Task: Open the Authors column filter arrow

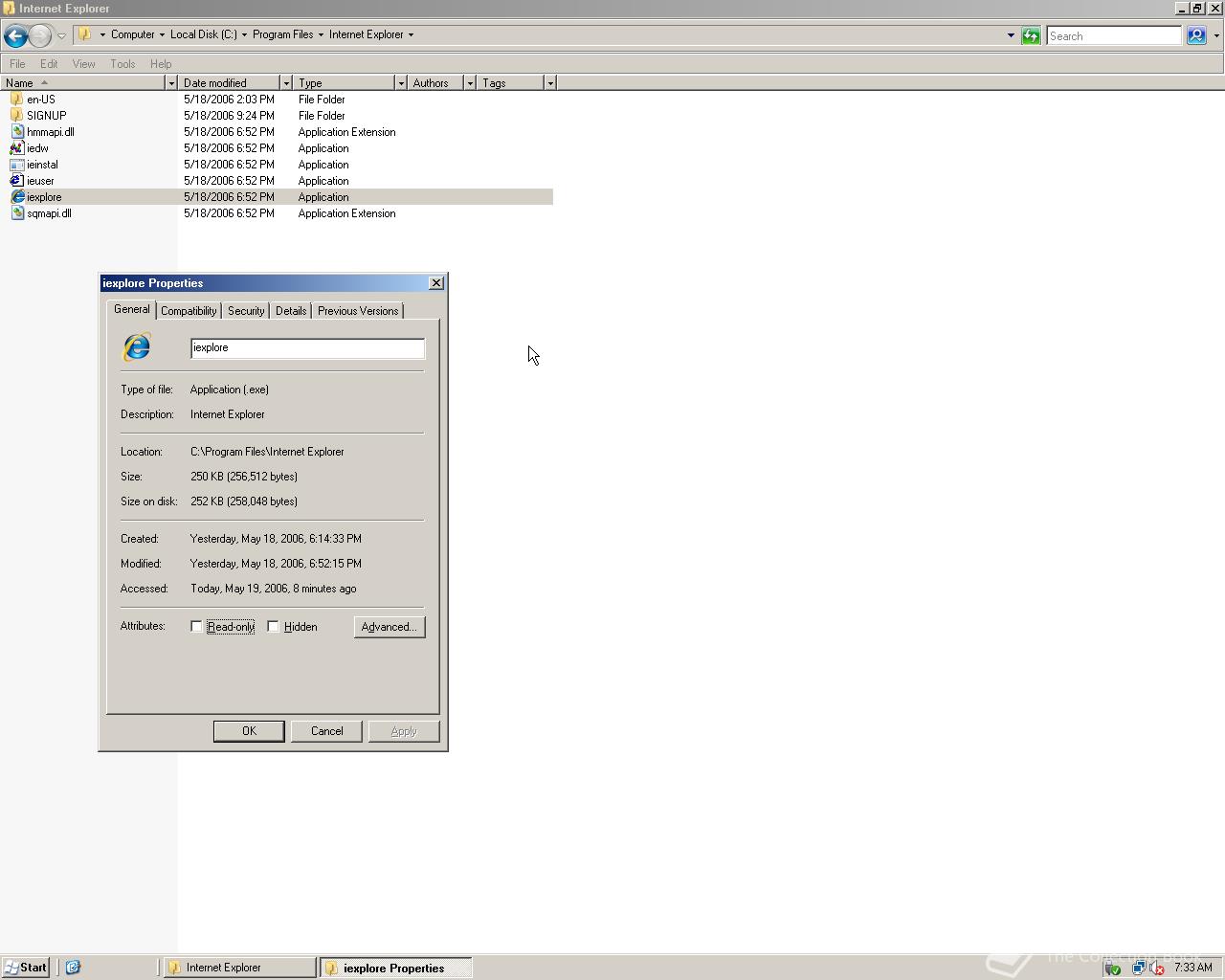Action: (470, 83)
